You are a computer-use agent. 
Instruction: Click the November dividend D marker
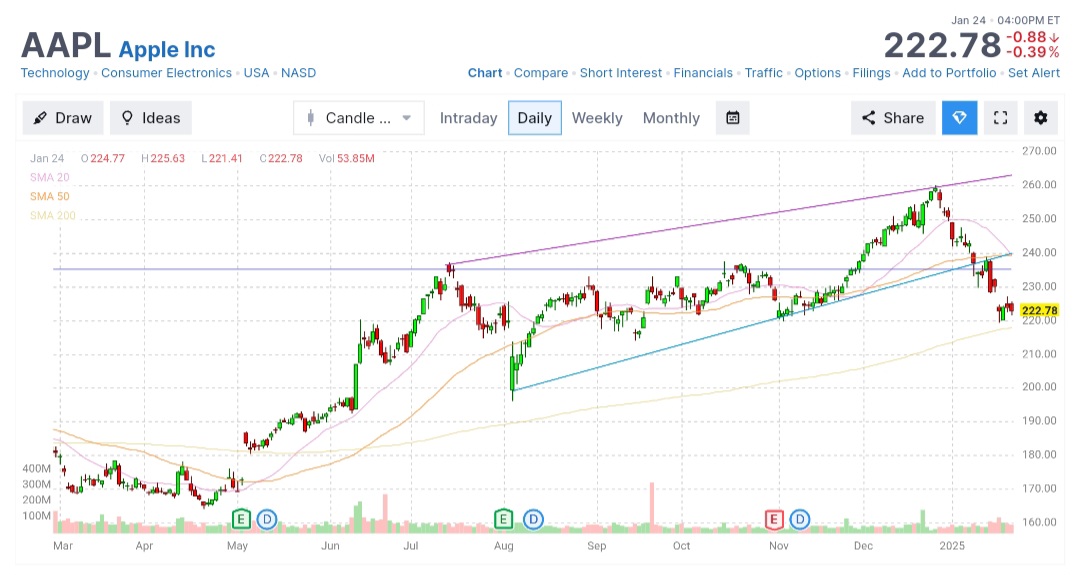click(x=800, y=519)
